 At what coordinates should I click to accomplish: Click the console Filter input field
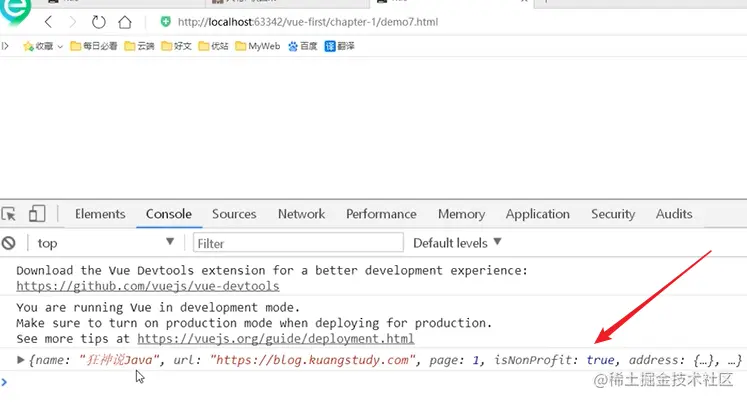tap(298, 243)
